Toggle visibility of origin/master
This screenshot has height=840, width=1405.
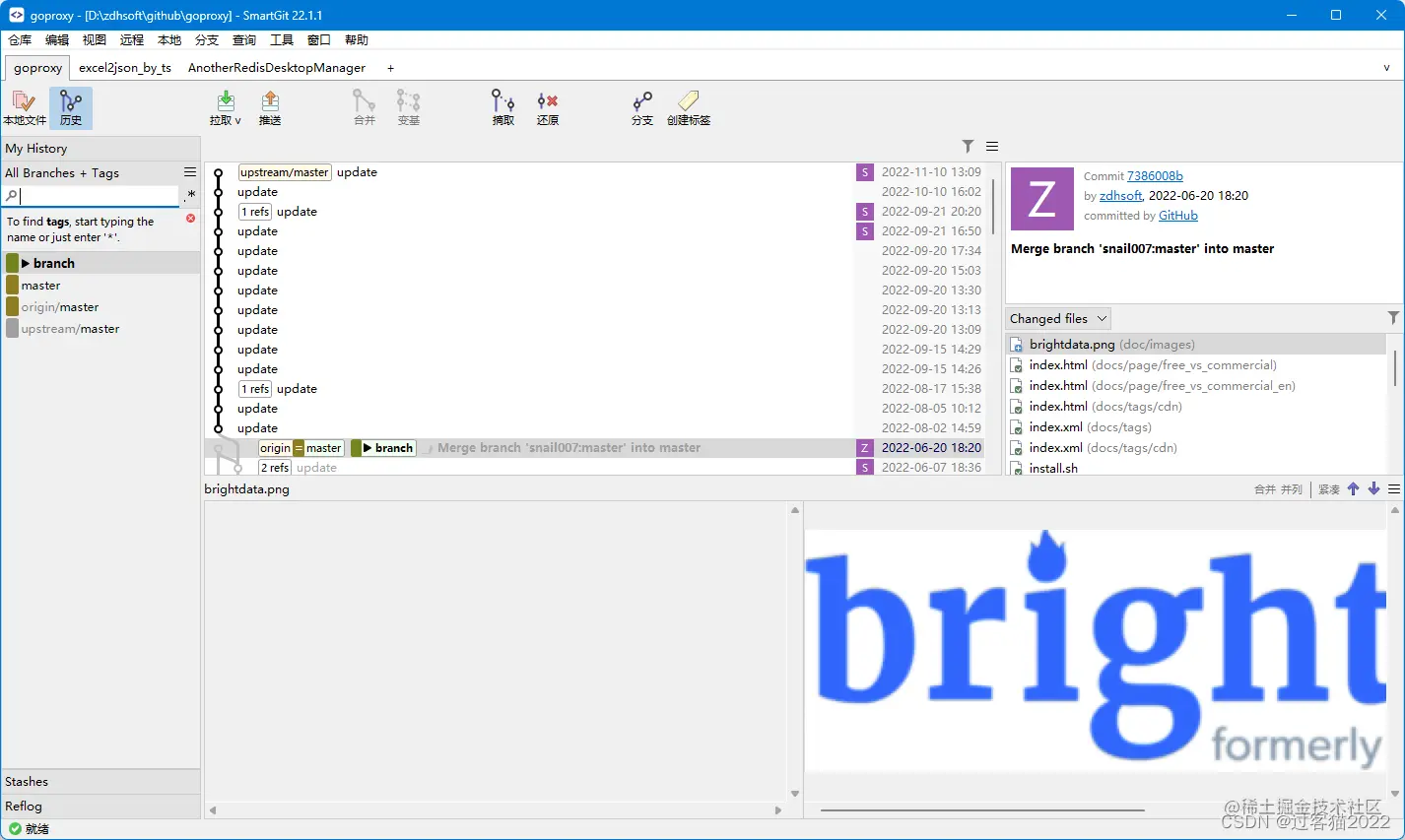click(x=12, y=307)
